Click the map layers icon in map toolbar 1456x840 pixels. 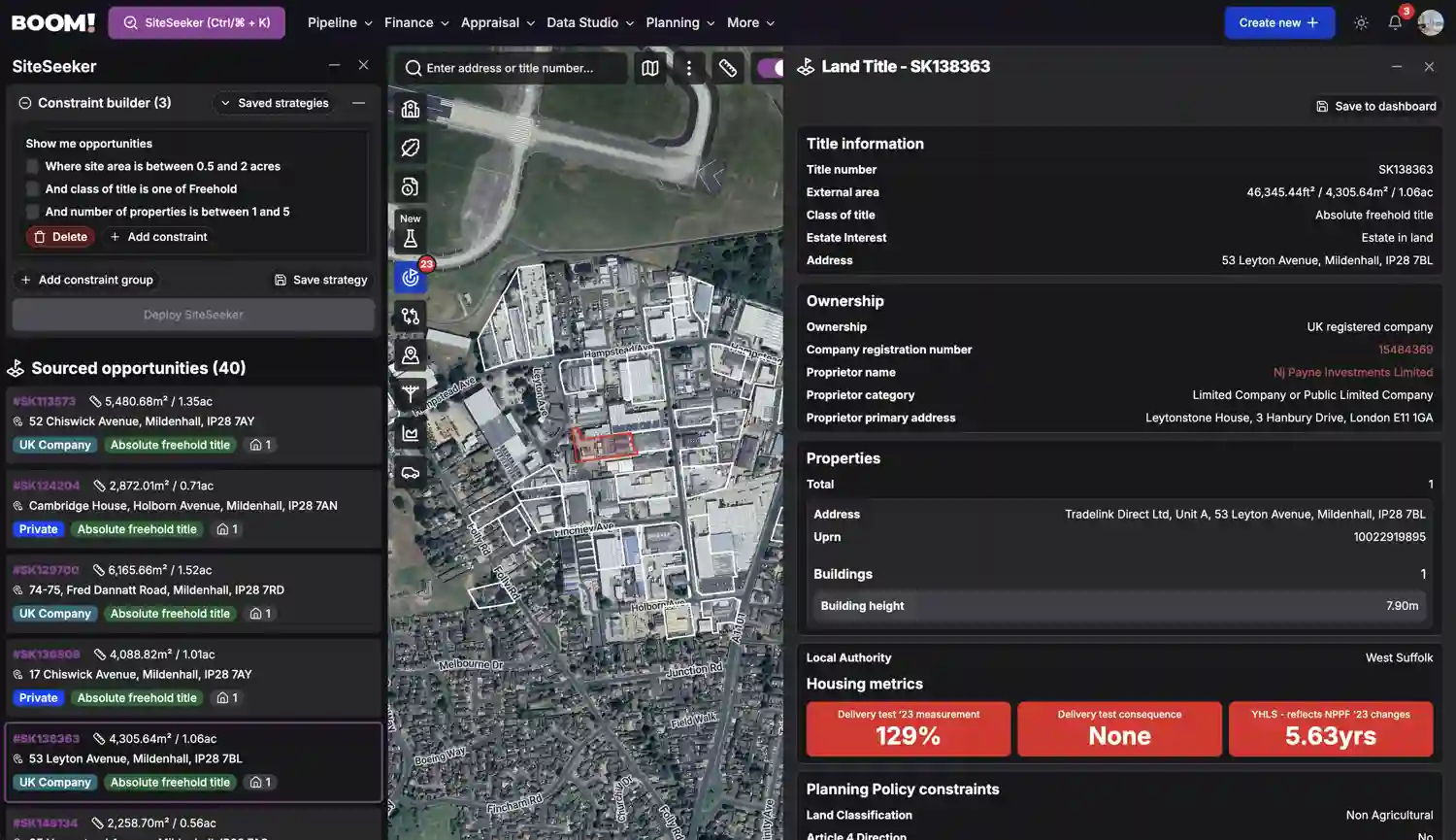click(650, 68)
